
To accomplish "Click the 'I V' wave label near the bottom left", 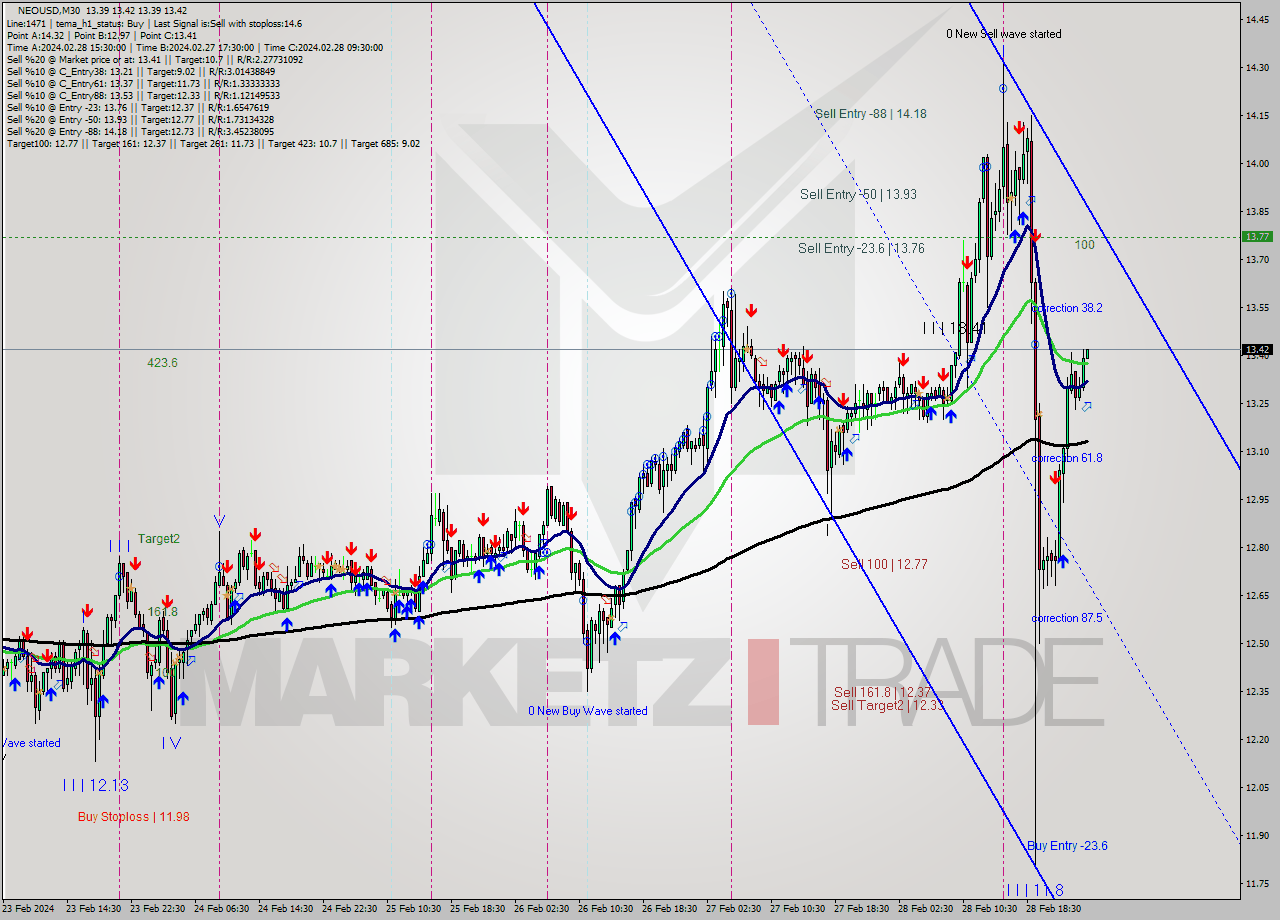I will point(171,743).
